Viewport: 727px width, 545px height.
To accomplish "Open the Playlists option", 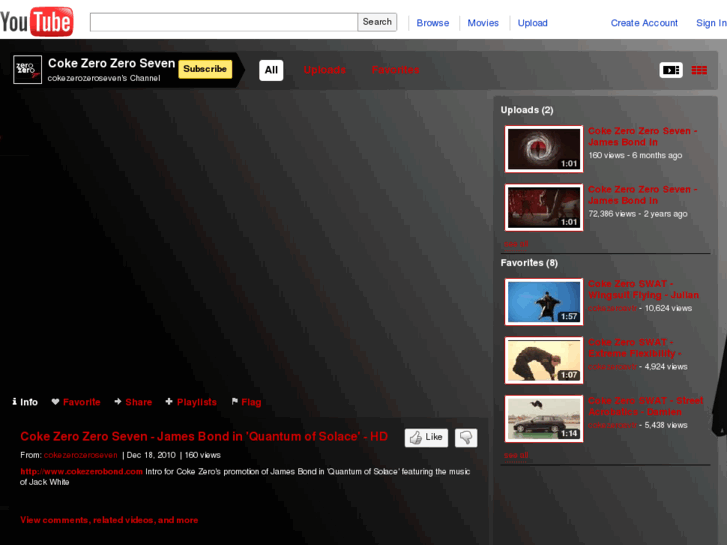I will pos(191,402).
